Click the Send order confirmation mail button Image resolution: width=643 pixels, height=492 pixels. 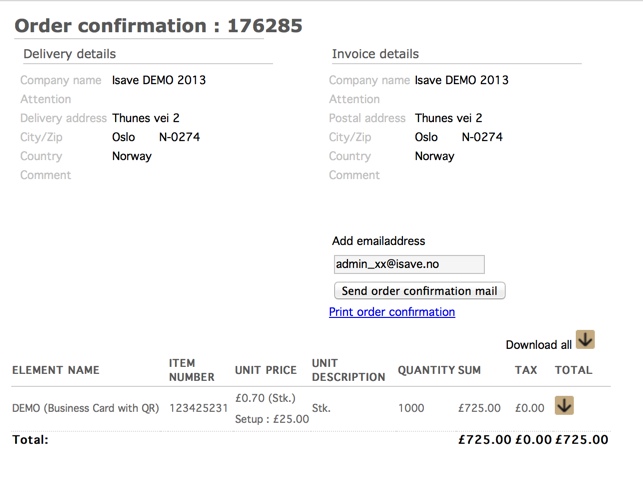tap(420, 291)
